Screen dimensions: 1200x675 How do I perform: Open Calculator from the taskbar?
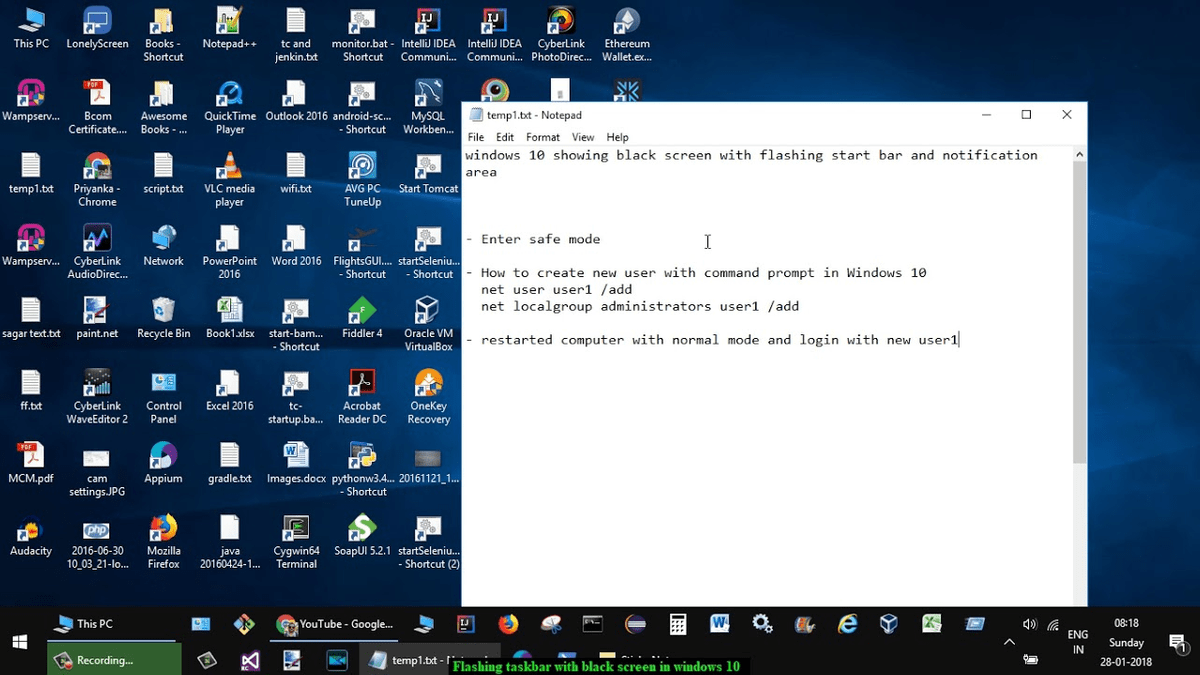tap(678, 624)
